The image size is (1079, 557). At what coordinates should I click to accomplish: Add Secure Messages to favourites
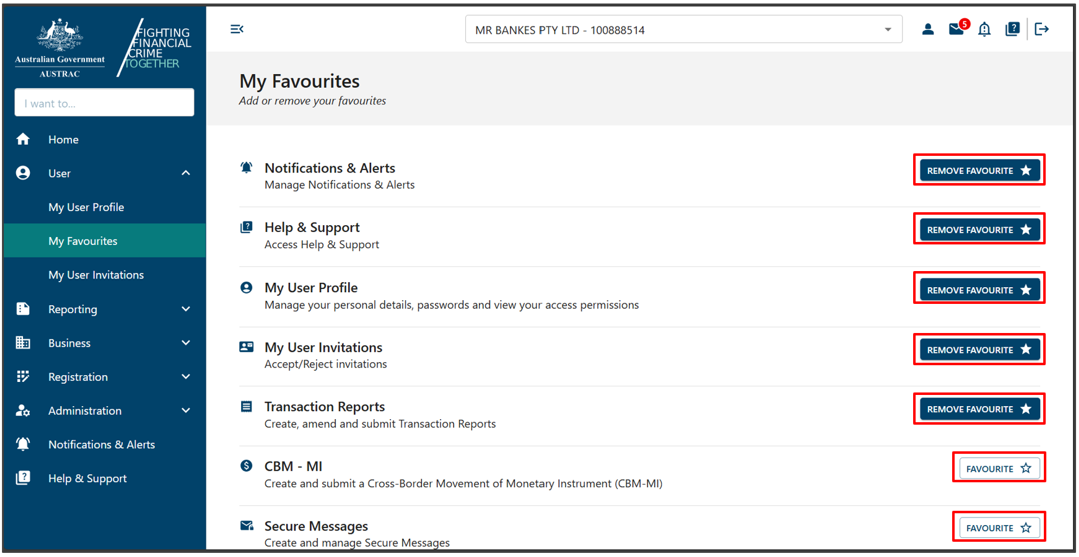[999, 527]
